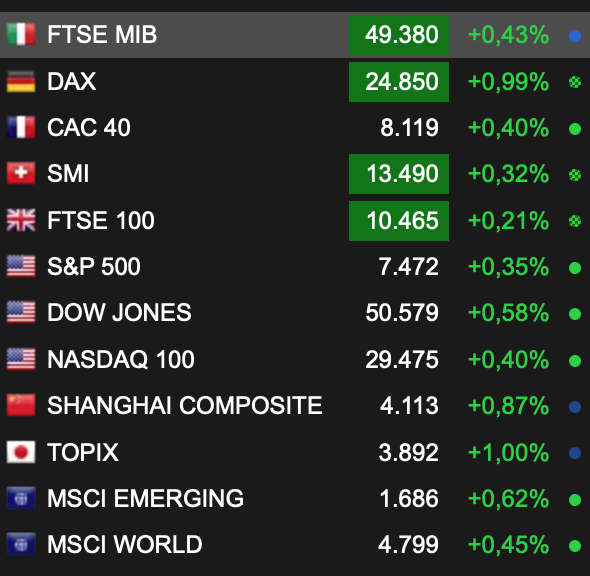
Task: Click the Swiss flag icon beside SMI
Action: coord(21,173)
